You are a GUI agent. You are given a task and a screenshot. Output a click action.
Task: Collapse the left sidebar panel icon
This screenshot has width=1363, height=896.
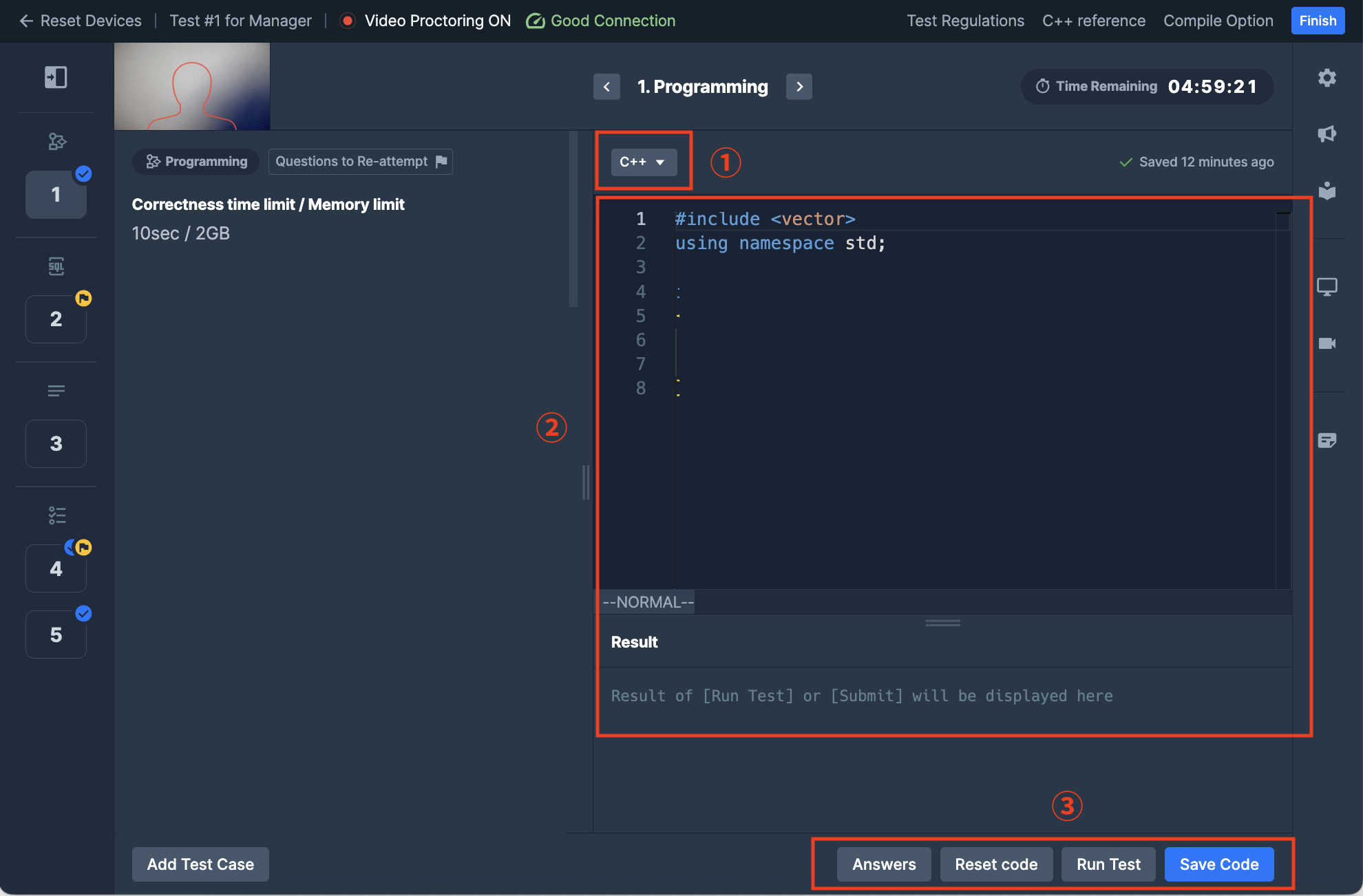coord(56,77)
